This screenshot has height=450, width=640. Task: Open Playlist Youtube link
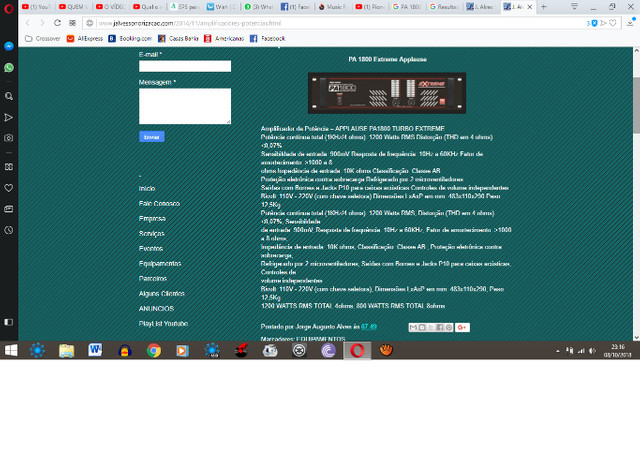pos(163,324)
